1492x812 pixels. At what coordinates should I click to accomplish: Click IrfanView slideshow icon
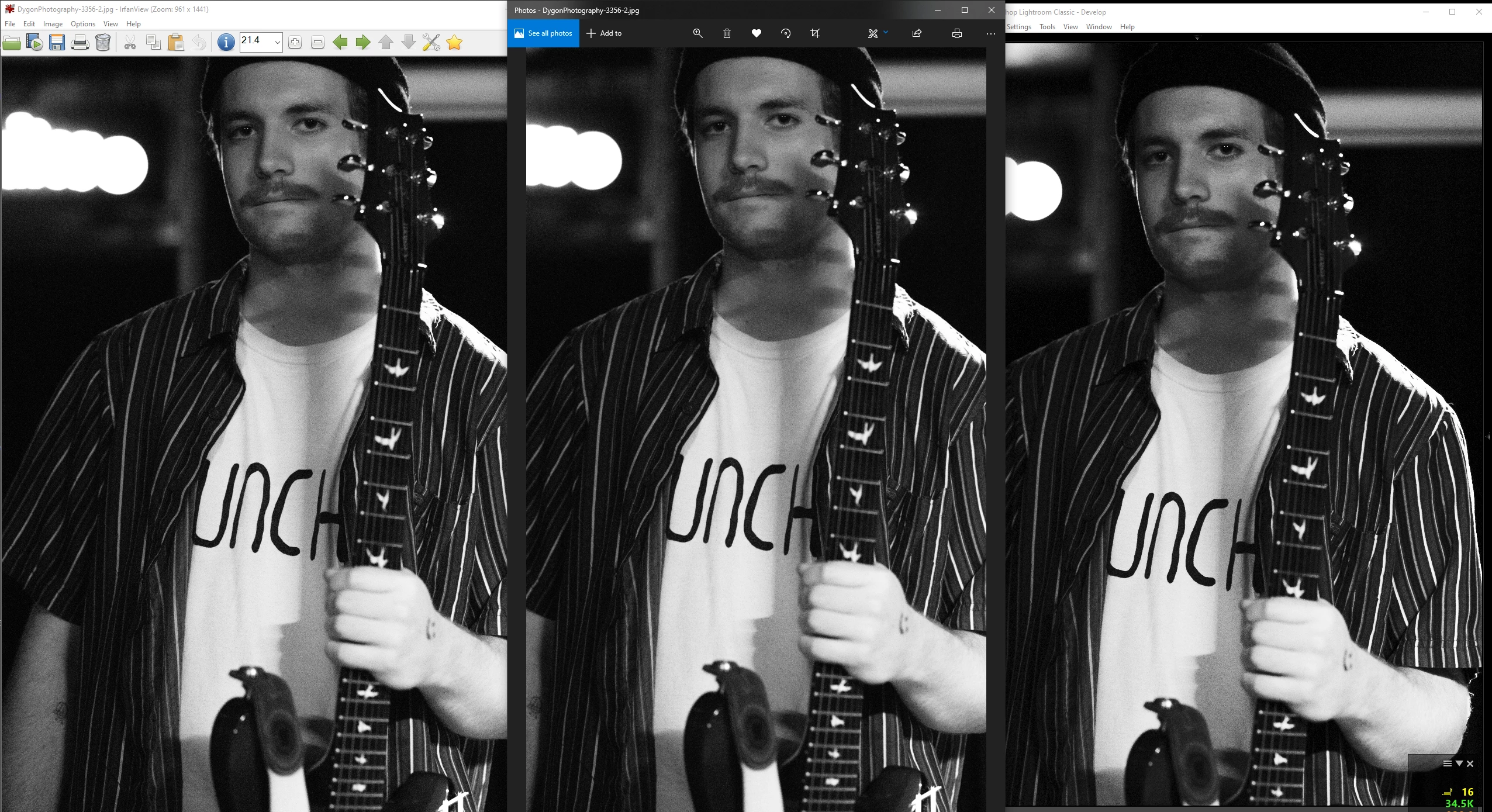tap(34, 42)
